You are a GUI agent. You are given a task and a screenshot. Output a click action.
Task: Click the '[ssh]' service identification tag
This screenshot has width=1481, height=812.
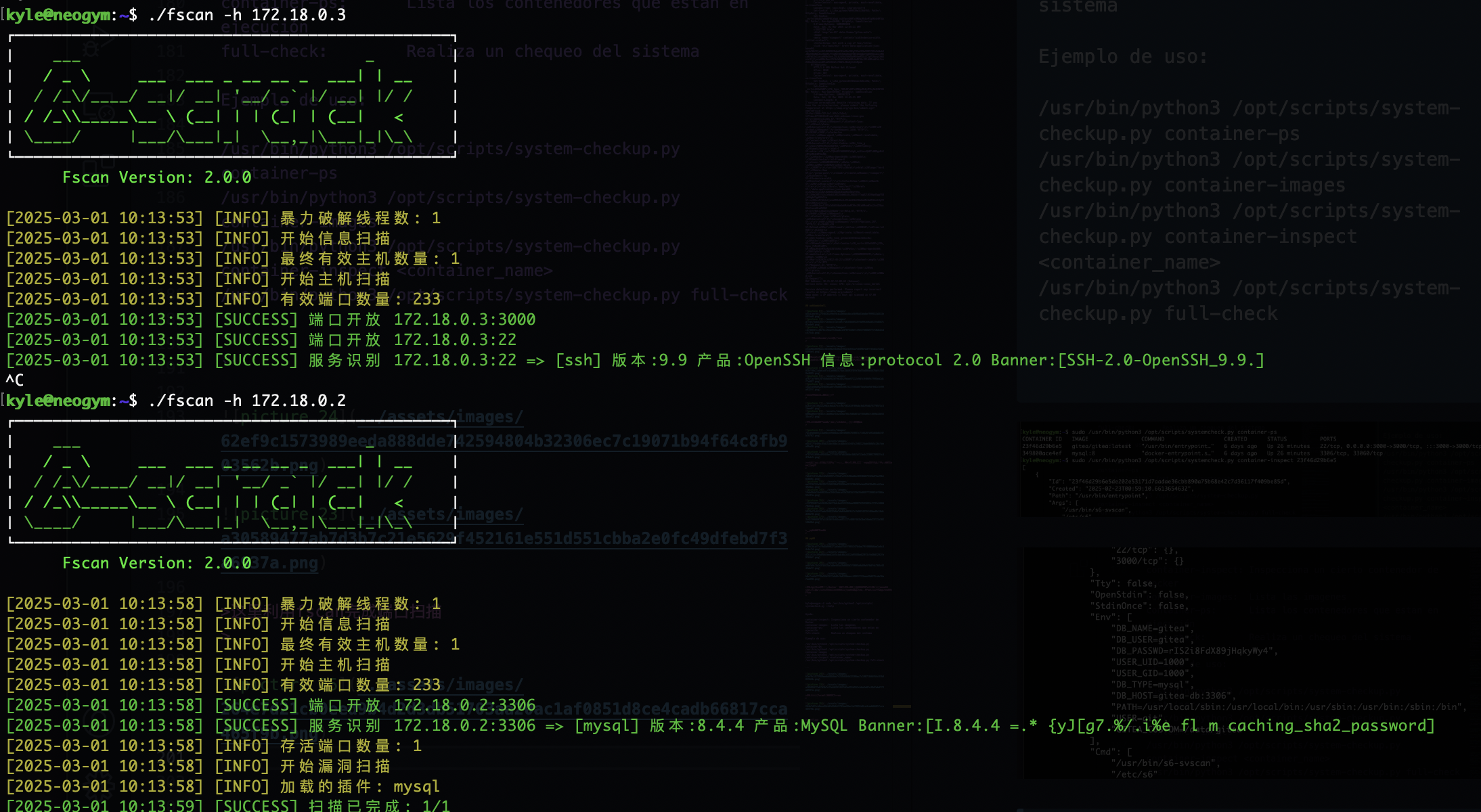(578, 360)
